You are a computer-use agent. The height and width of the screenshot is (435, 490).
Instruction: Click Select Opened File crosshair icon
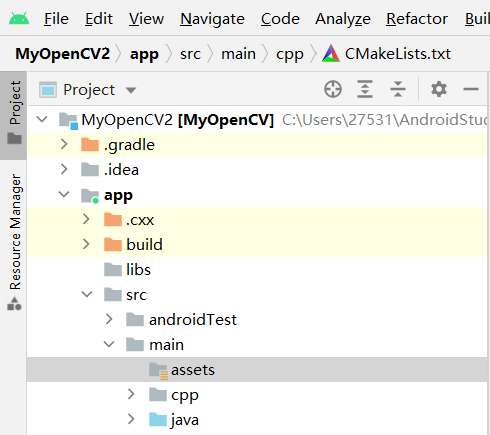(x=333, y=89)
